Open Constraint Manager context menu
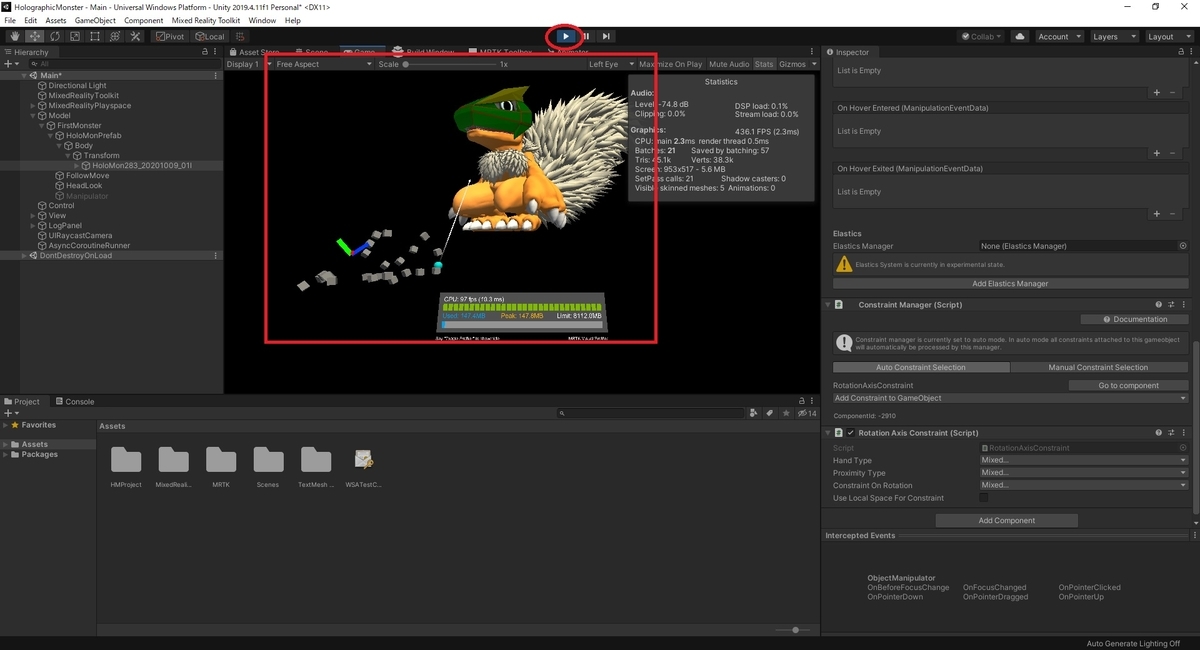1200x650 pixels. click(1183, 304)
